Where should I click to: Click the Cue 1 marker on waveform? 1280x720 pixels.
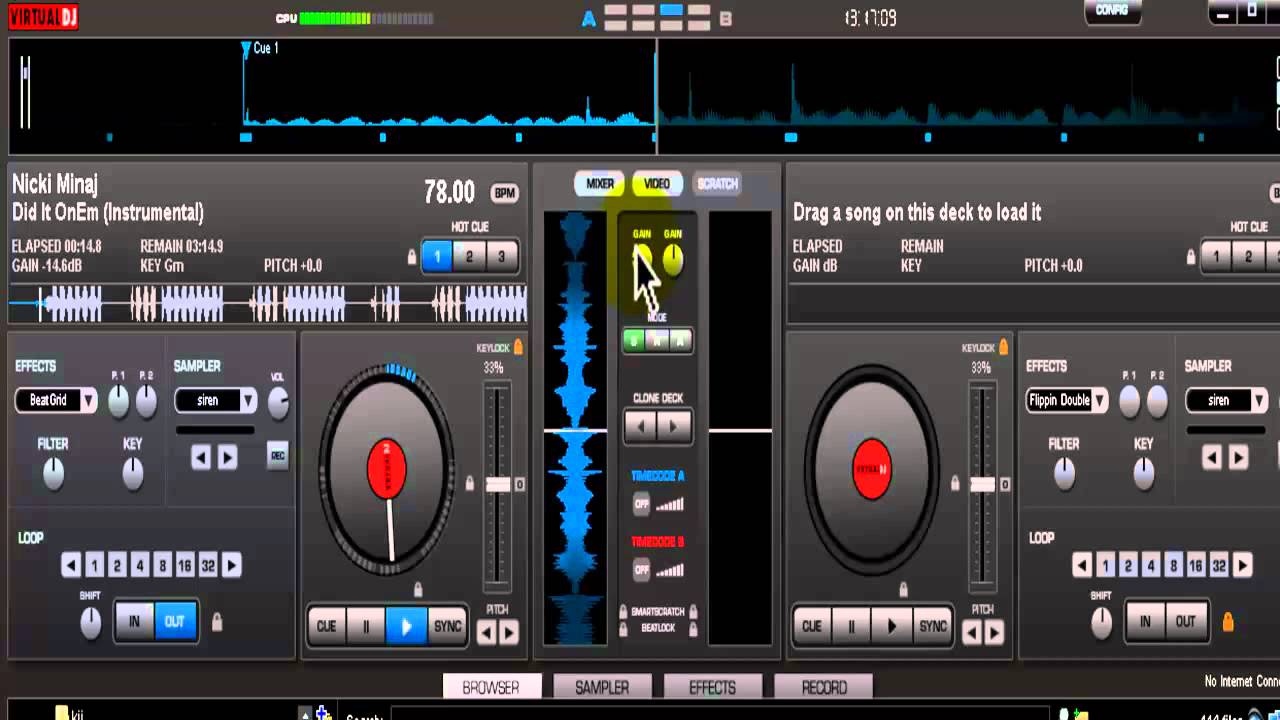coord(246,48)
